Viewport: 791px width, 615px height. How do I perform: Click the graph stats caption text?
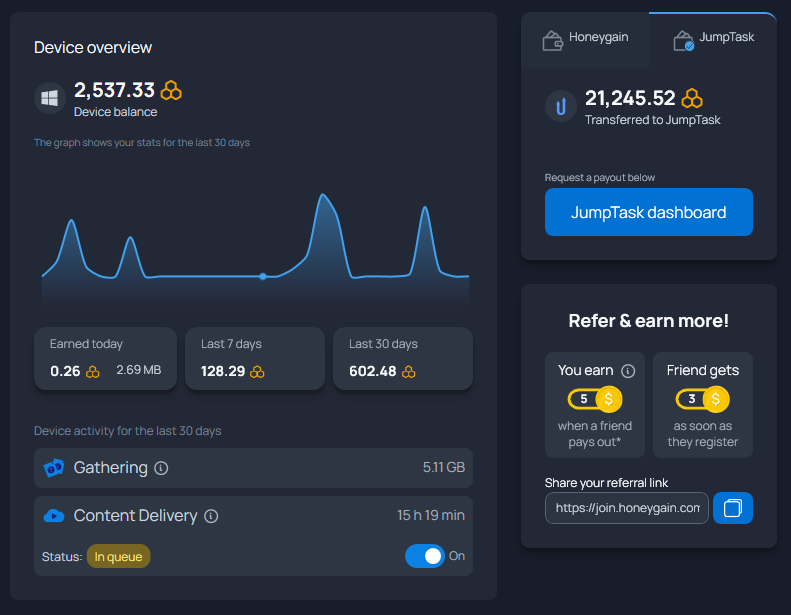click(142, 143)
